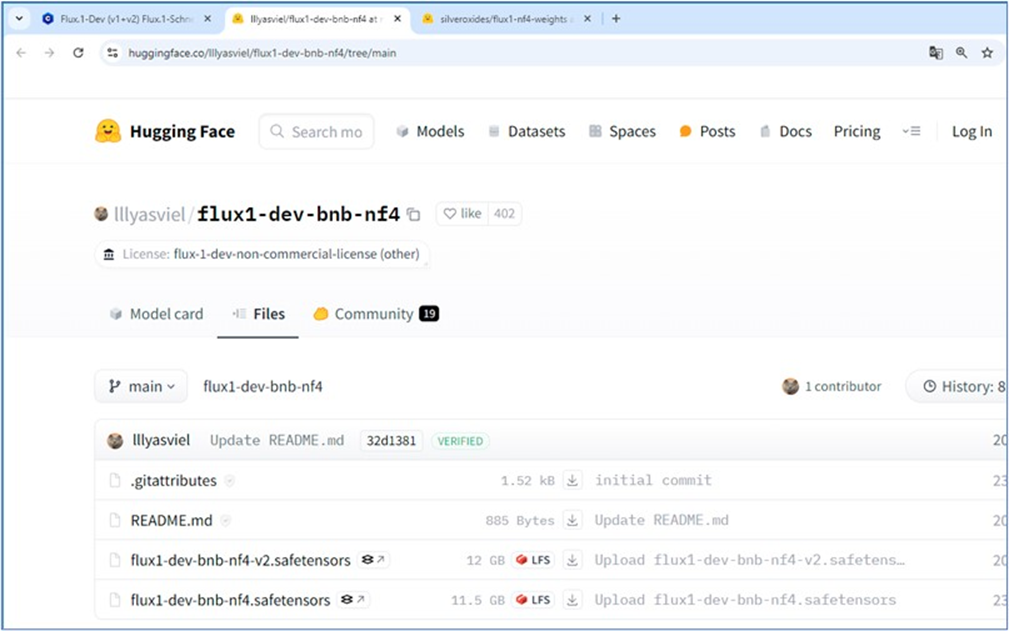The image size is (1009, 631).
Task: Open the Datasets navigation link
Action: pos(526,131)
